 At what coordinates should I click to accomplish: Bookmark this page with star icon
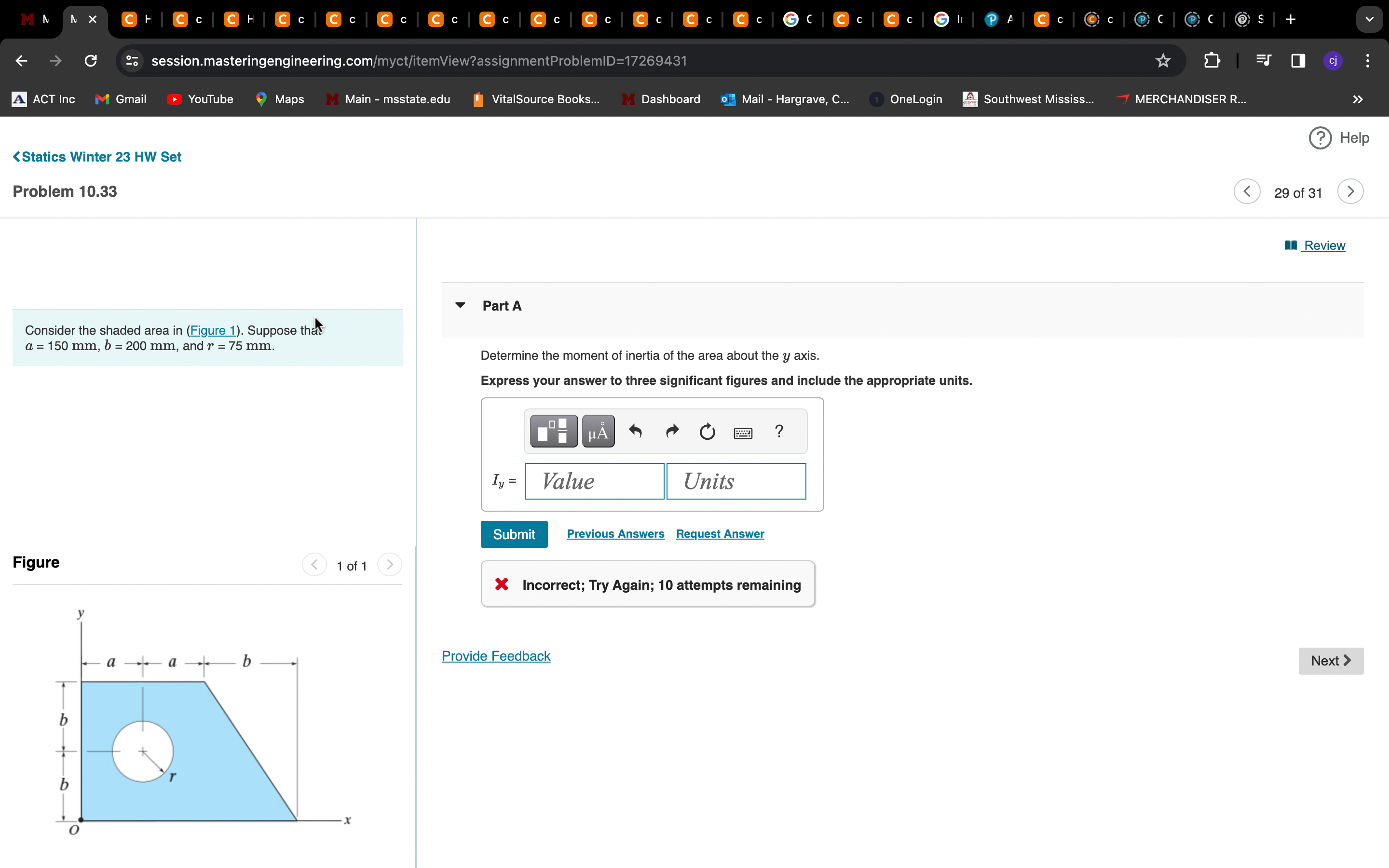(1163, 61)
